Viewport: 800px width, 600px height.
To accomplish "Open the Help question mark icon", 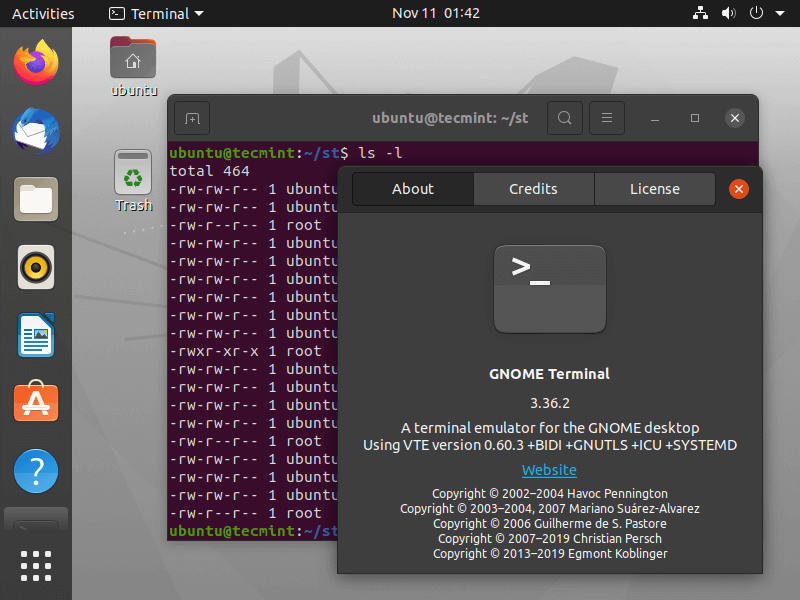I will [x=36, y=471].
